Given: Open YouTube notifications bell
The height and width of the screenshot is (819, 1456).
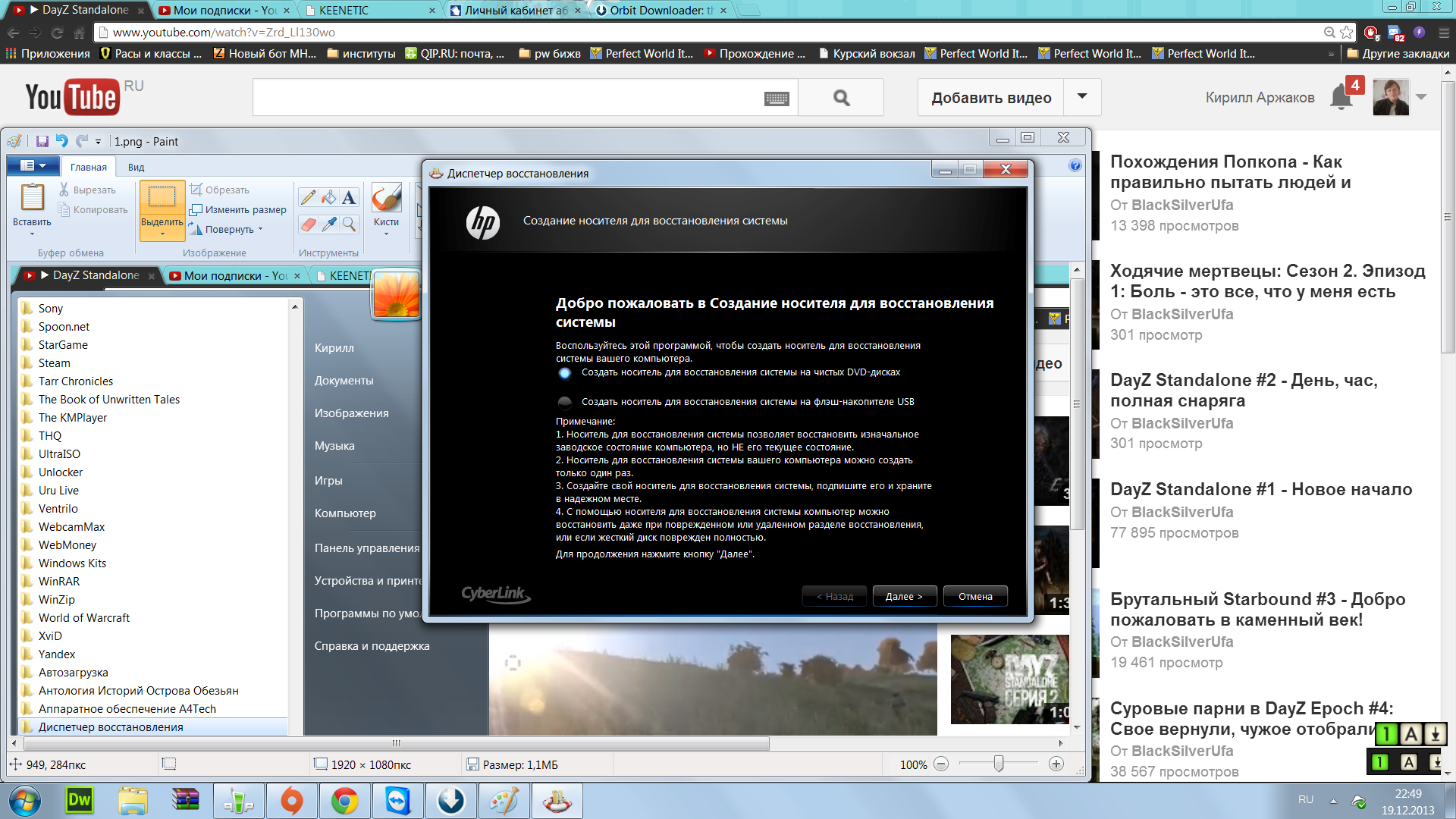Looking at the screenshot, I should tap(1341, 98).
